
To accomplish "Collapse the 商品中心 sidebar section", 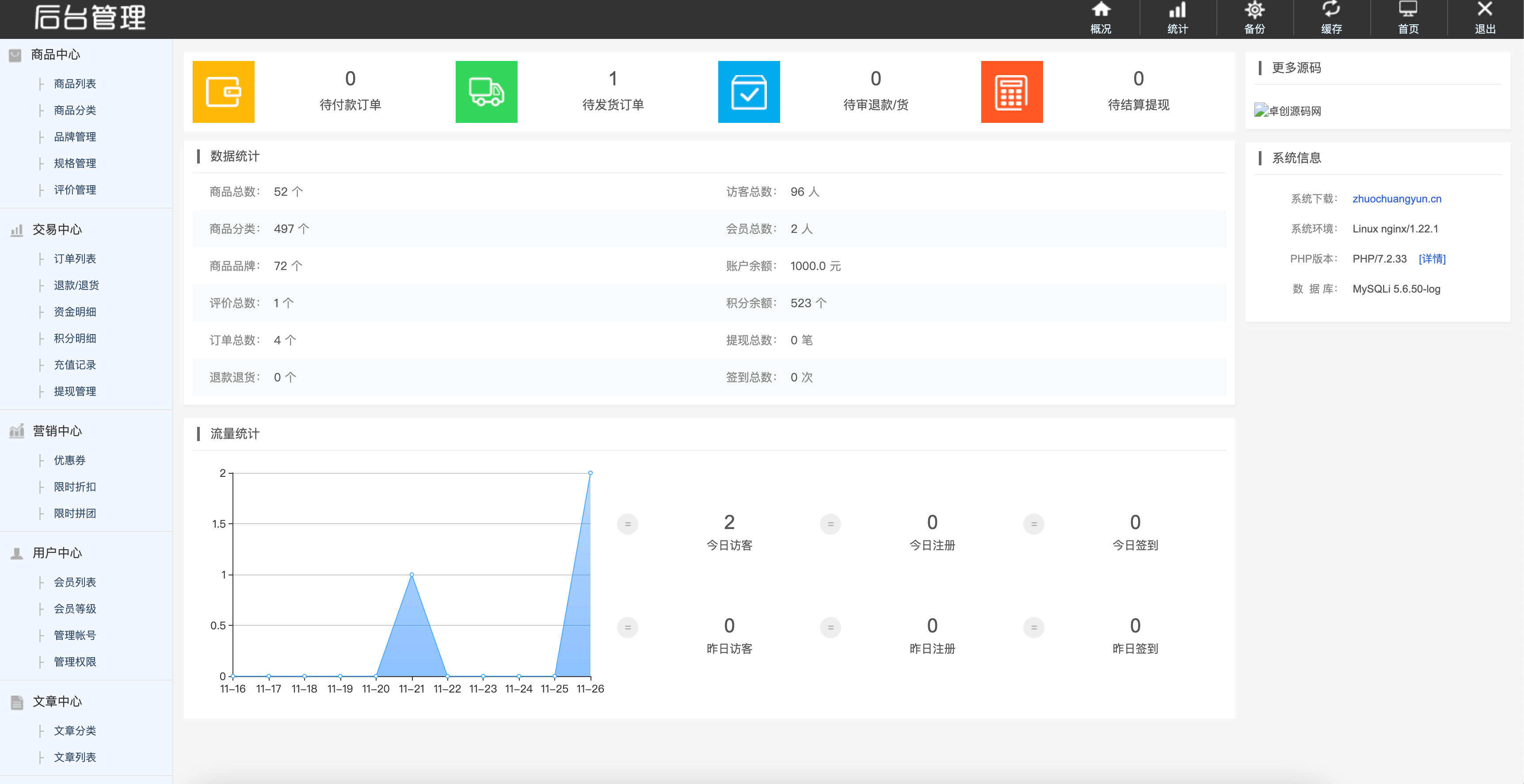I will [x=55, y=54].
